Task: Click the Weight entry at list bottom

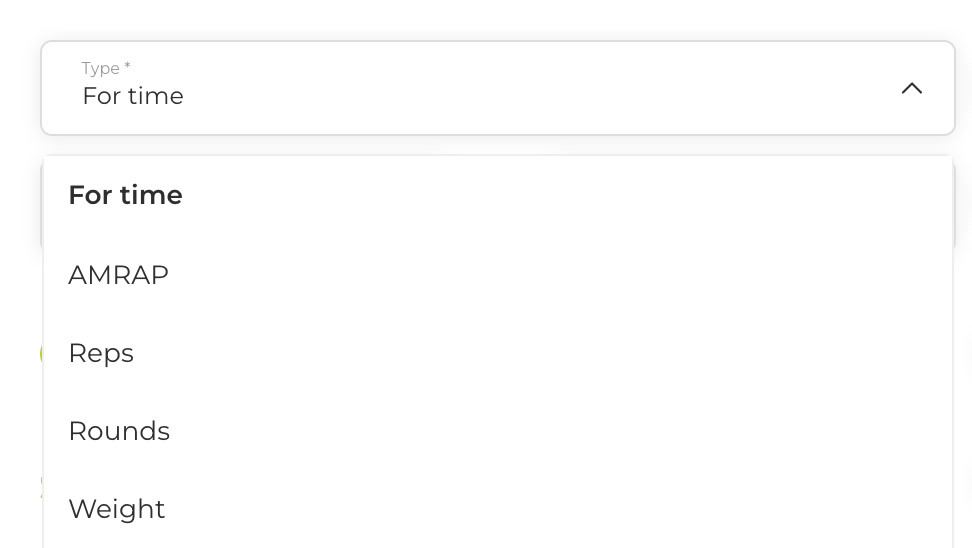Action: 117,509
